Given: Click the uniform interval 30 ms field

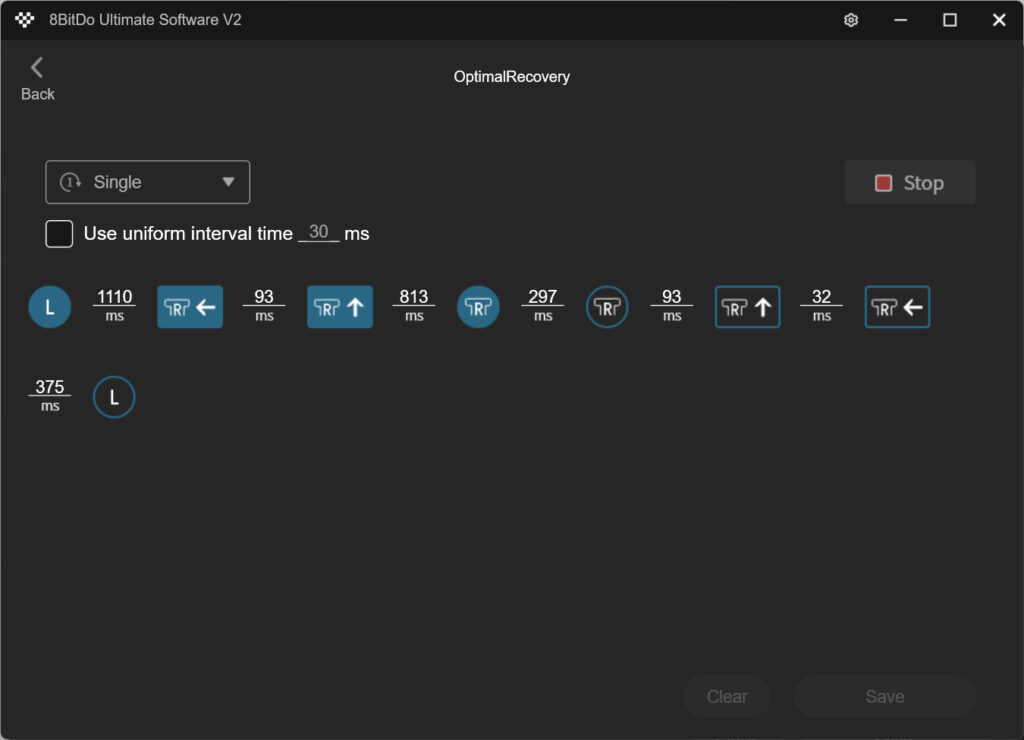Looking at the screenshot, I should point(319,232).
